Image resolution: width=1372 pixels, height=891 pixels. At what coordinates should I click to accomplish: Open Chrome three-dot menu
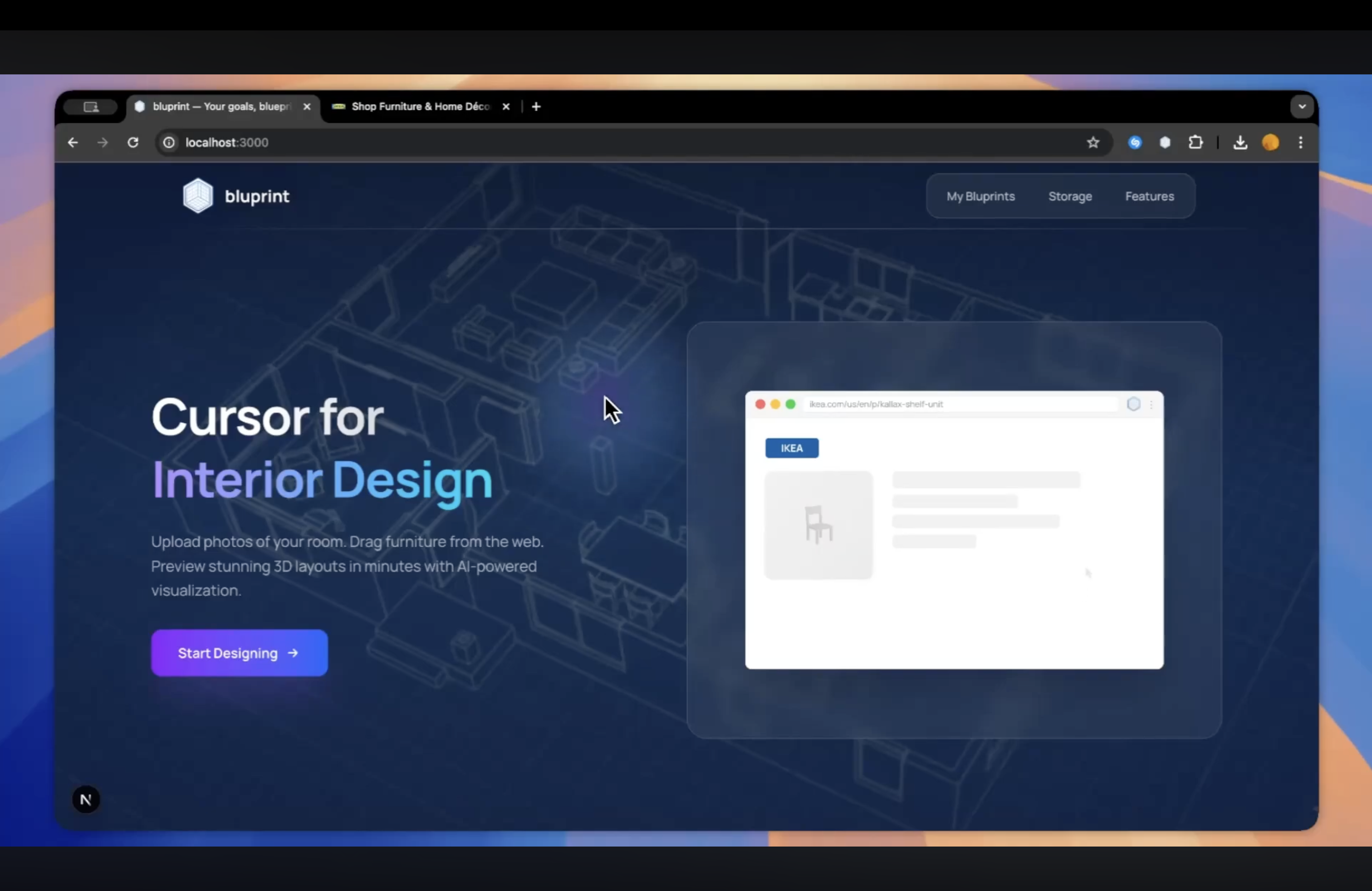(1300, 142)
